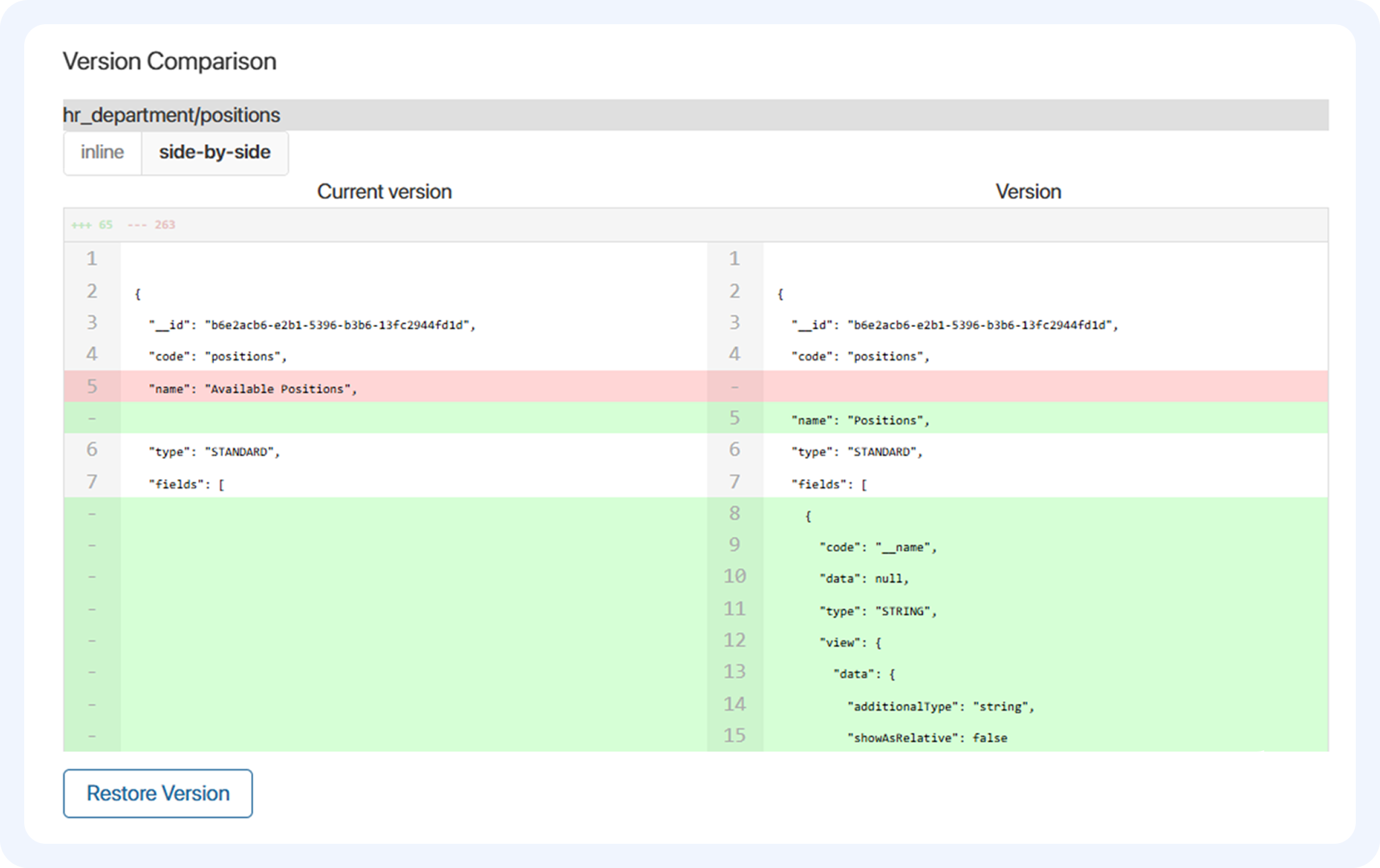
Task: Click the Version Comparison heading
Action: click(170, 61)
